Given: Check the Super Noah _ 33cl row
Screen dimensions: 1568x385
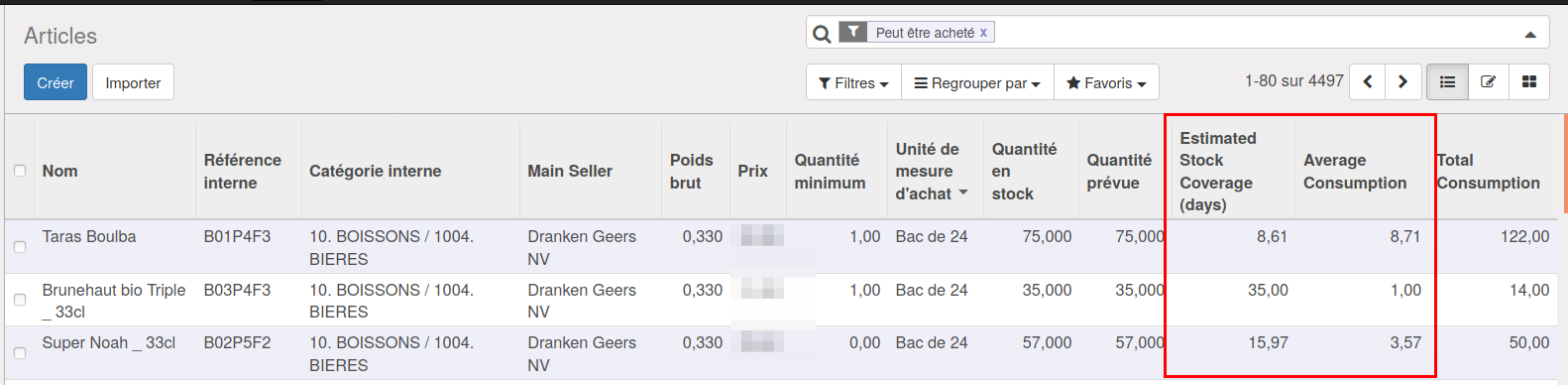Looking at the screenshot, I should coord(20,352).
